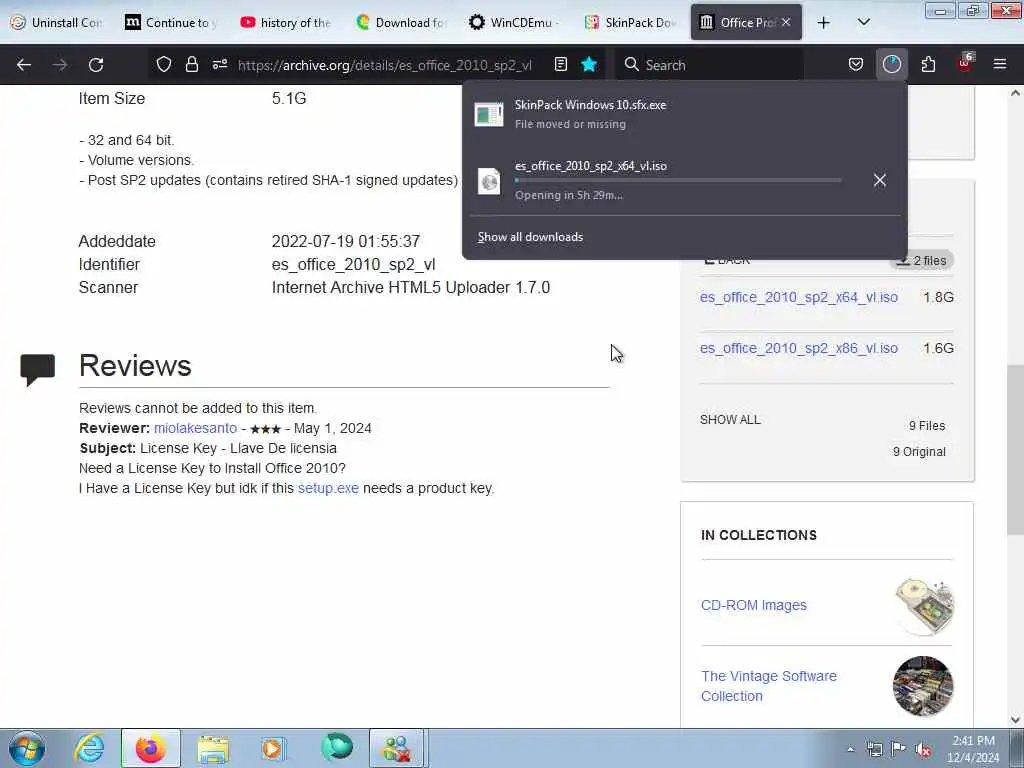The height and width of the screenshot is (768, 1024).
Task: Open site permissions icon in address bar
Action: [220, 64]
